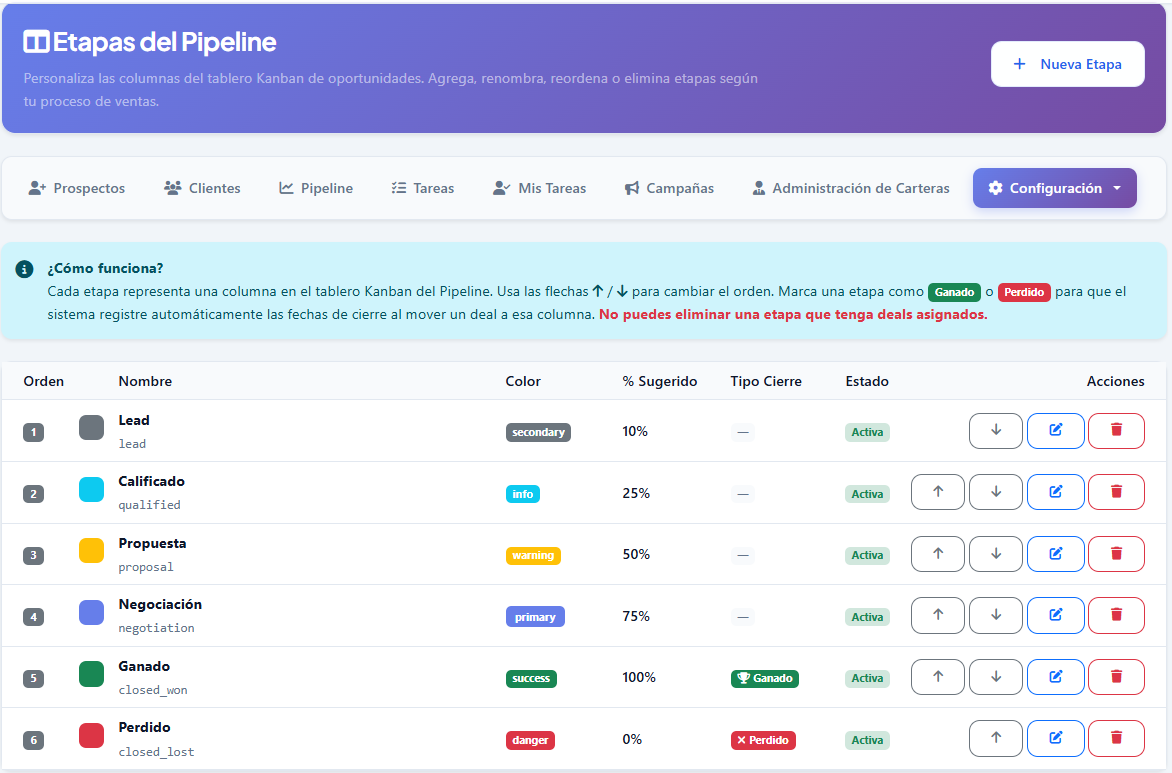Edit the Perdido stage
Screen dimensions: 1172x773
[1055, 738]
